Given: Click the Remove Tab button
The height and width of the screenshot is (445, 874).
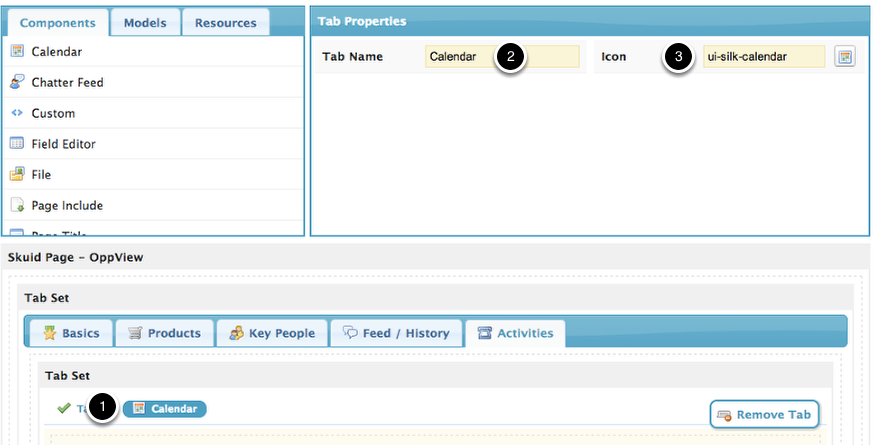Looking at the screenshot, I should point(765,414).
